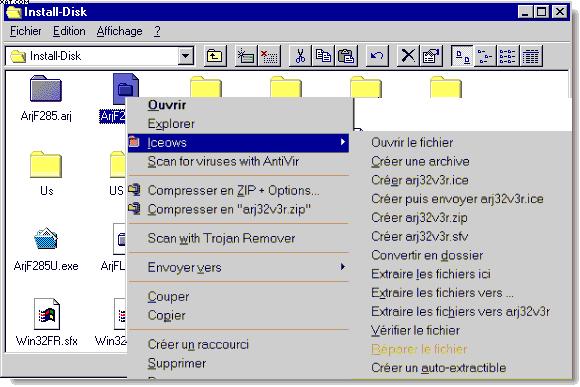Open the Install-Disk folder dropdown arrow
This screenshot has height=387, width=580.
[186, 56]
